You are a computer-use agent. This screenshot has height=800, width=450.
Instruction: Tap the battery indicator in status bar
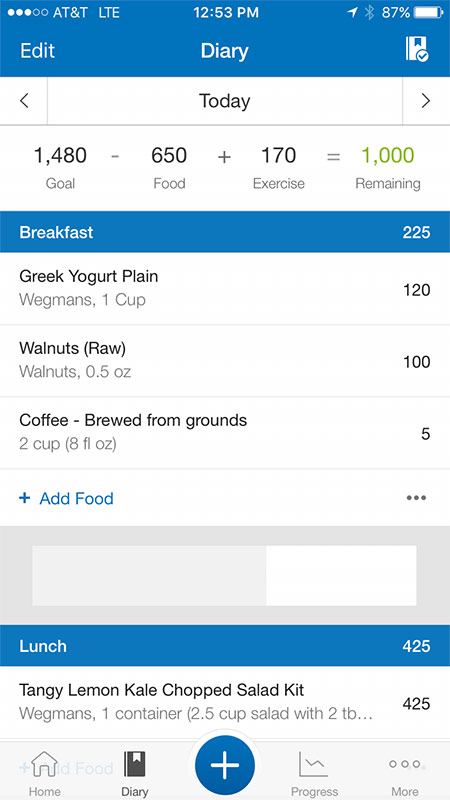tap(428, 12)
